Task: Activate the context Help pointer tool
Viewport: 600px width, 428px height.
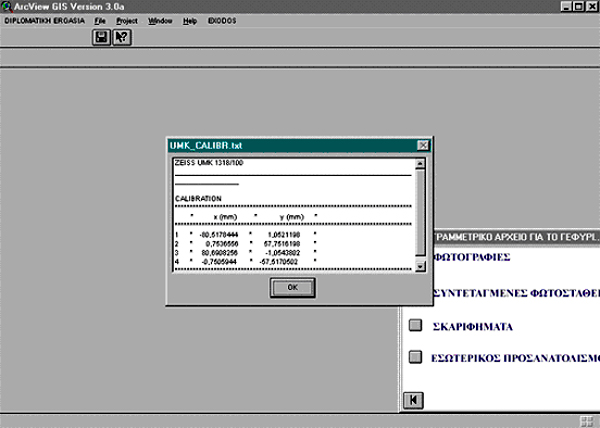Action: (x=122, y=37)
